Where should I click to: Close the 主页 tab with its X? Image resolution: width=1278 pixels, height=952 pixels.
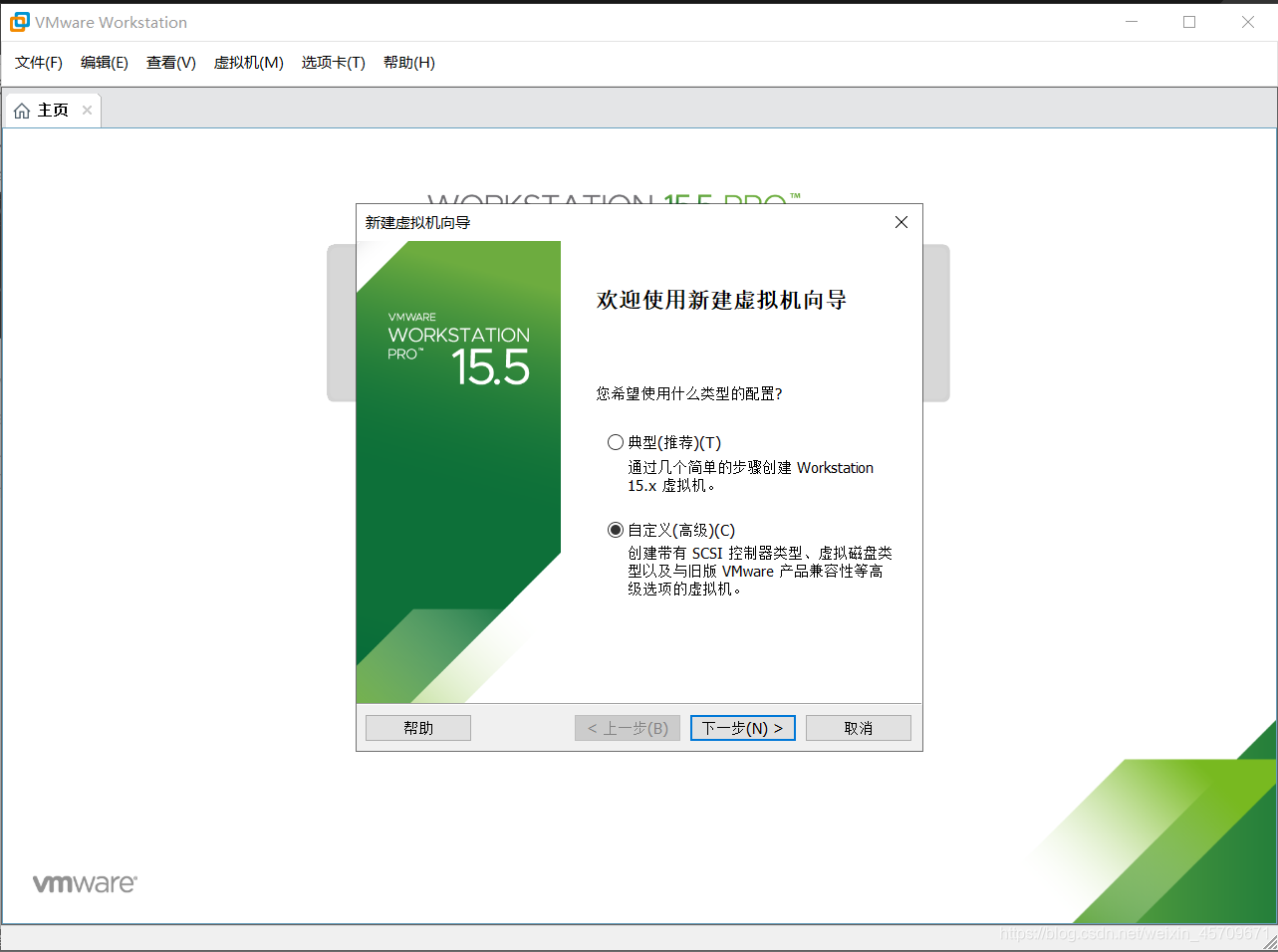[86, 110]
